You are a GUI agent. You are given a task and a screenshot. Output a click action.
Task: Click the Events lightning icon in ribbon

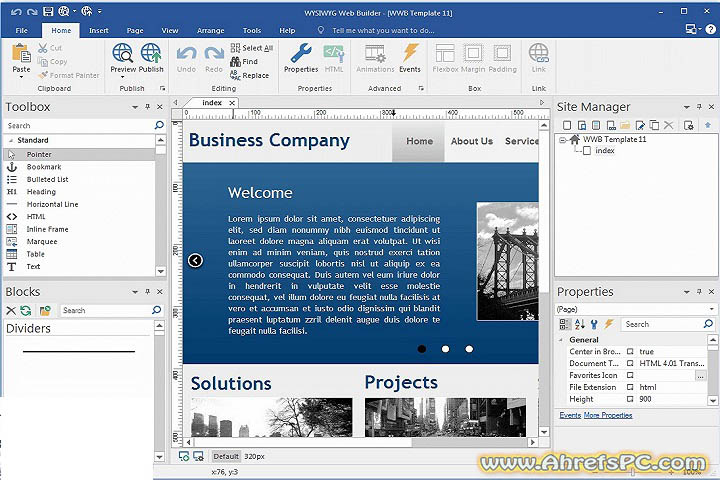[410, 53]
